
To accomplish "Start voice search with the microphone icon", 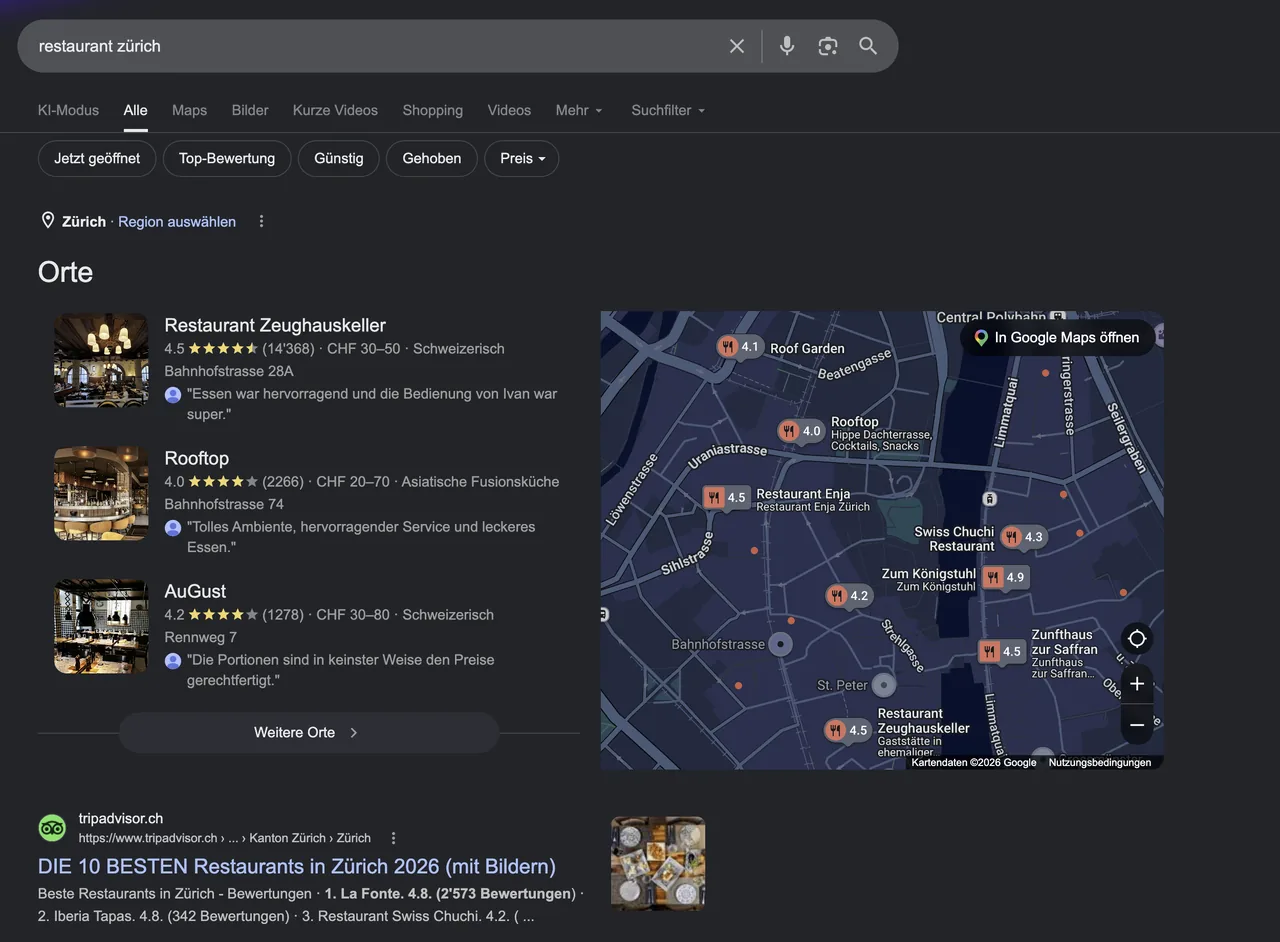I will pyautogui.click(x=787, y=46).
